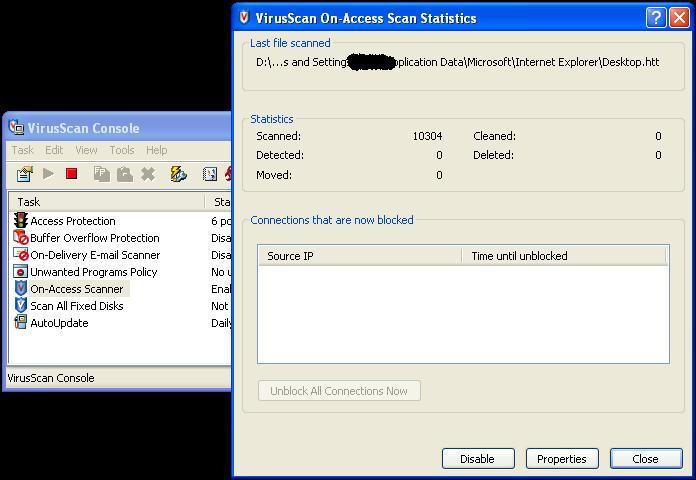The image size is (696, 480).
Task: Click the grayed Paste toolbar icon
Action: [x=125, y=174]
